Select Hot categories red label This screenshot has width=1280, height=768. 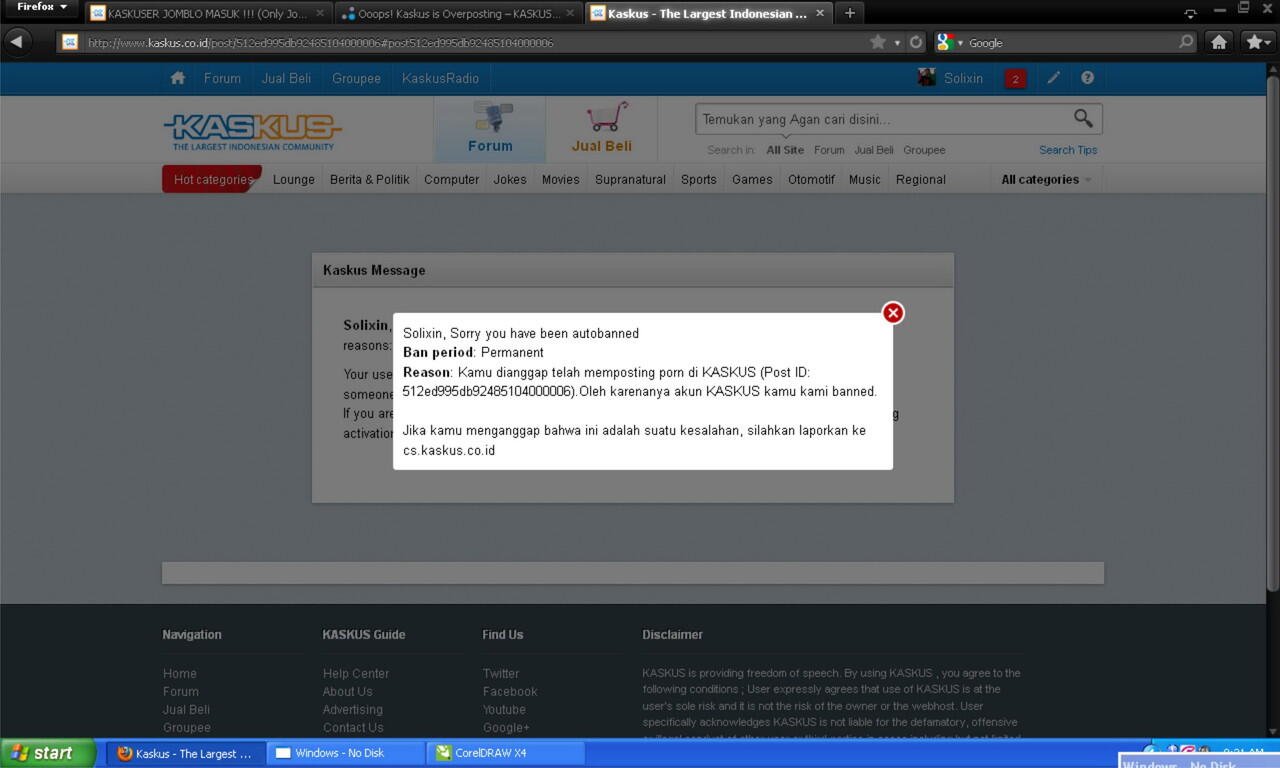(x=212, y=179)
